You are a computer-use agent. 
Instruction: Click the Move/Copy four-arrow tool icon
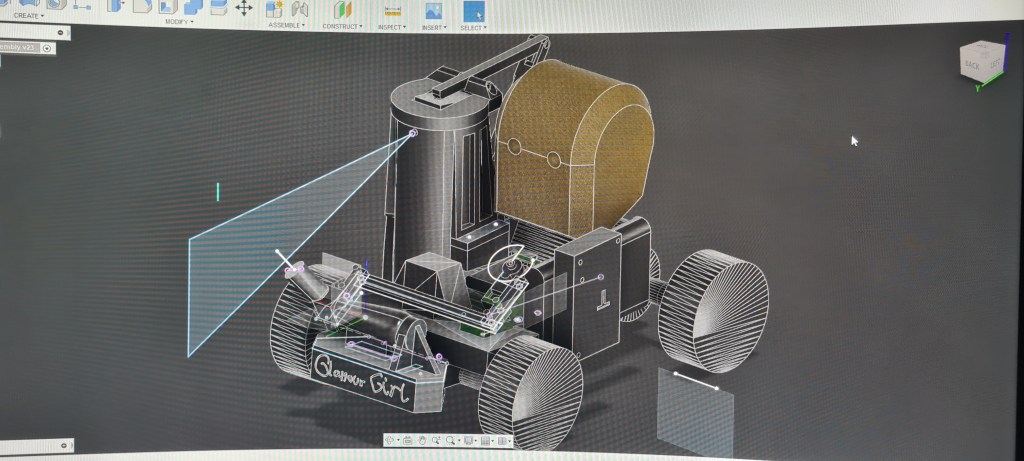tap(244, 8)
